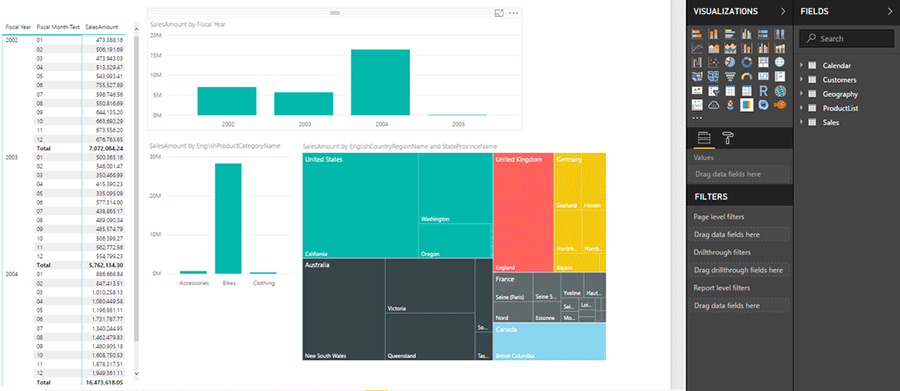
Task: Click the England tile in the treemap
Action: click(x=523, y=212)
